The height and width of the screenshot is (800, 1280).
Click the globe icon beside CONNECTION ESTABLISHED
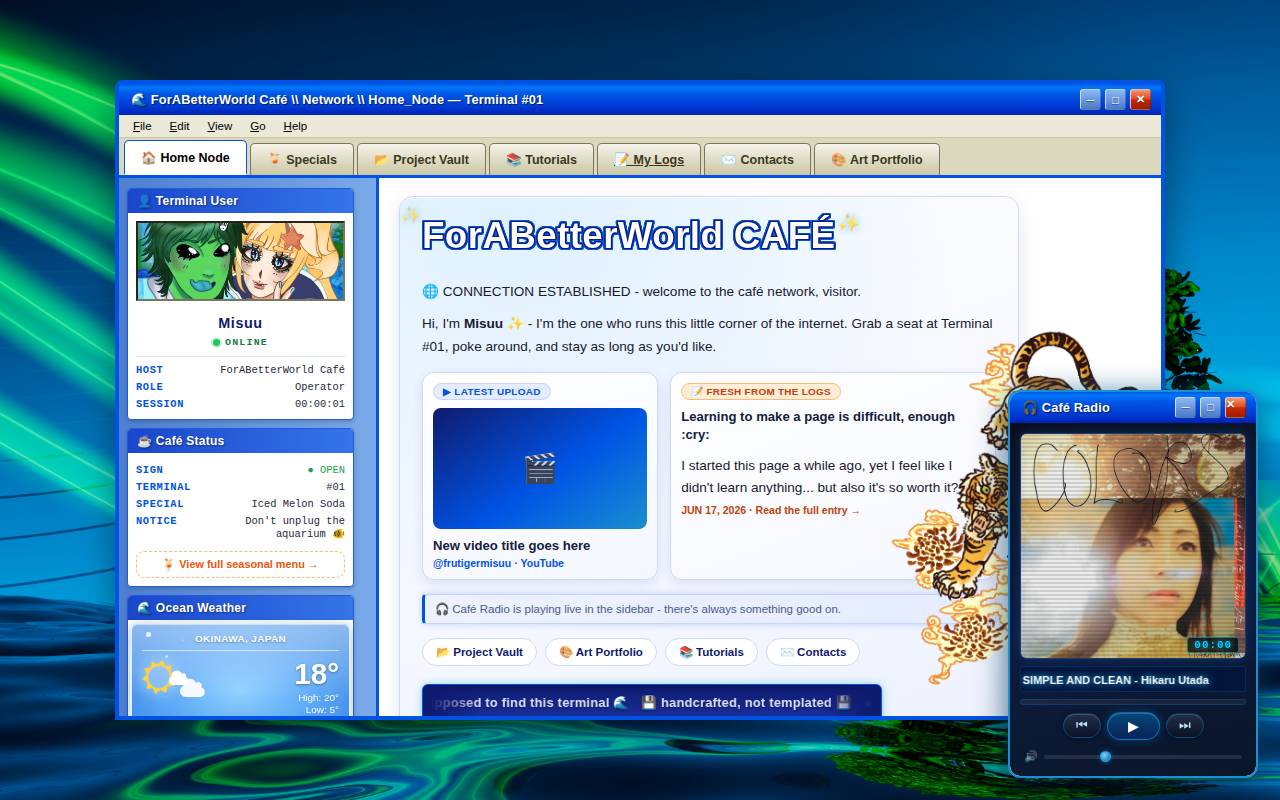430,292
